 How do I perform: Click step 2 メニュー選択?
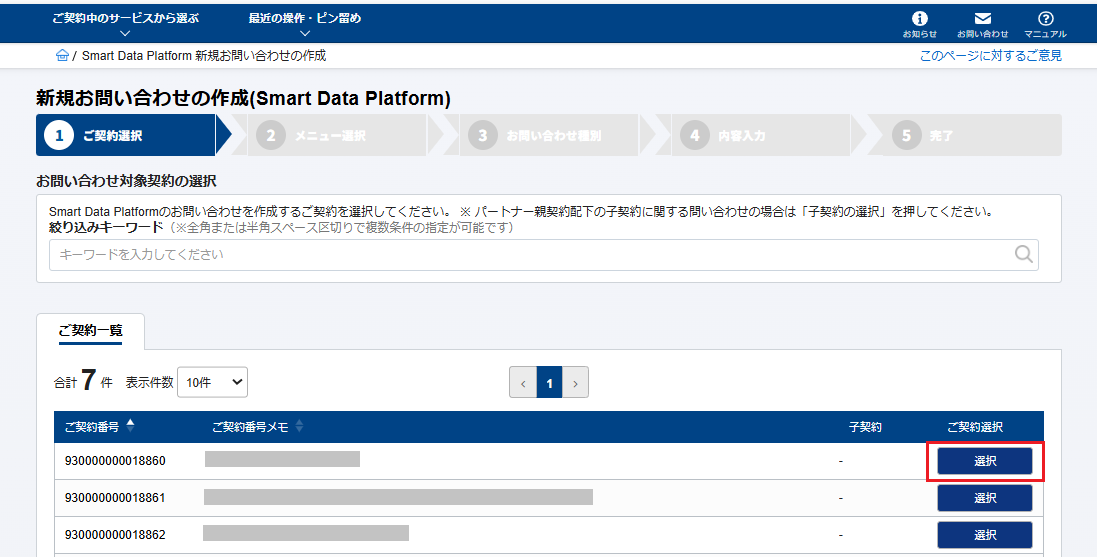(337, 135)
